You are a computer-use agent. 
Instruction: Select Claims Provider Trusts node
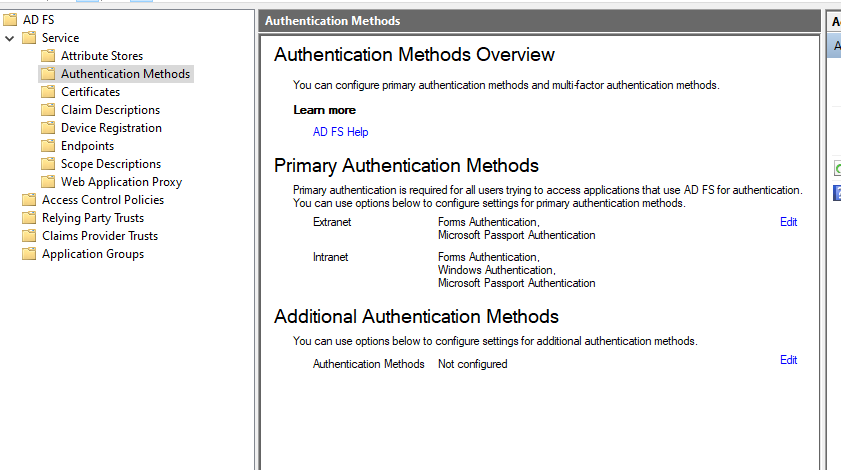pos(99,236)
